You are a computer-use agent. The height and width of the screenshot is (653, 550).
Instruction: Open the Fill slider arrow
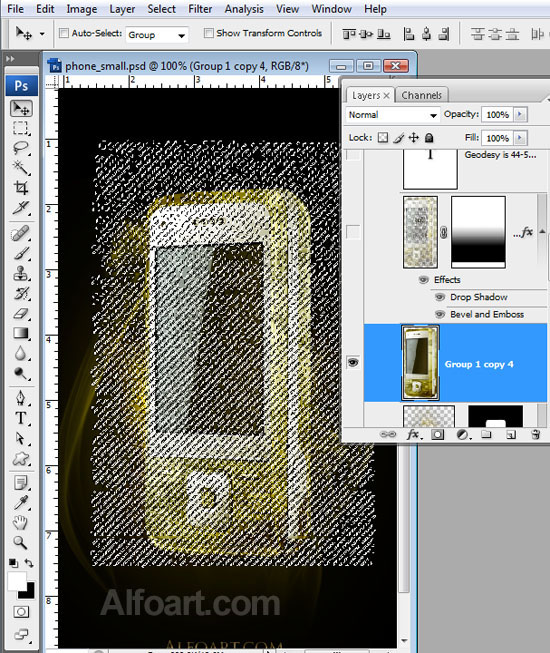(520, 137)
